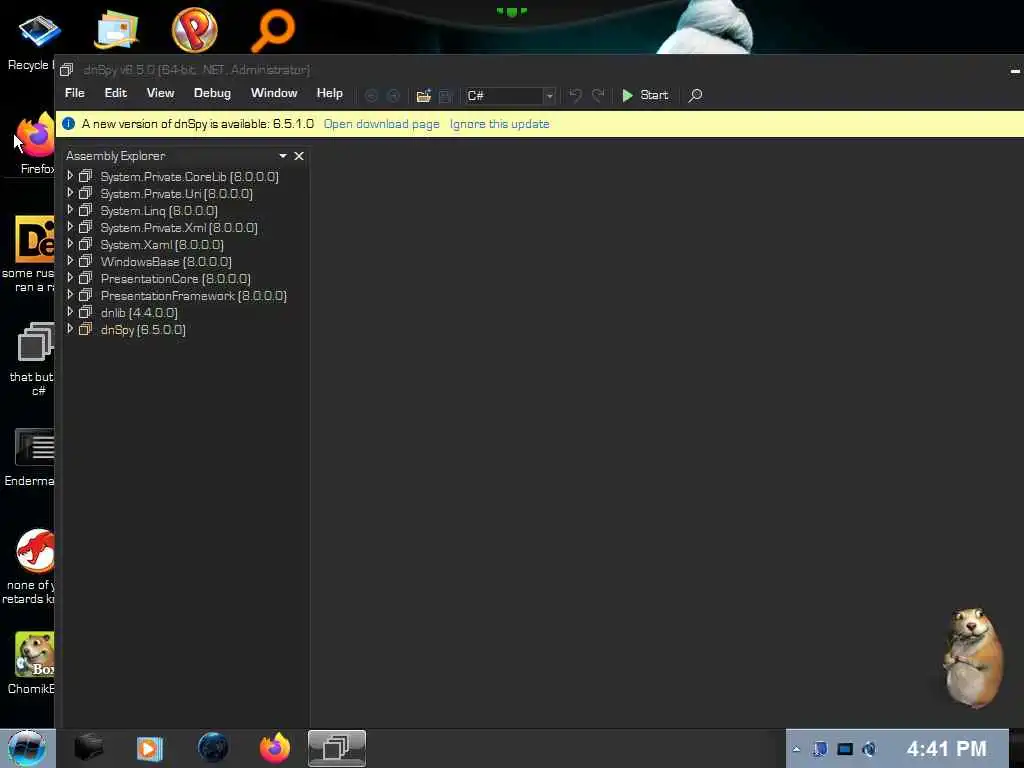Click the black folder taskbar icon
Image resolution: width=1024 pixels, height=768 pixels.
click(x=89, y=748)
